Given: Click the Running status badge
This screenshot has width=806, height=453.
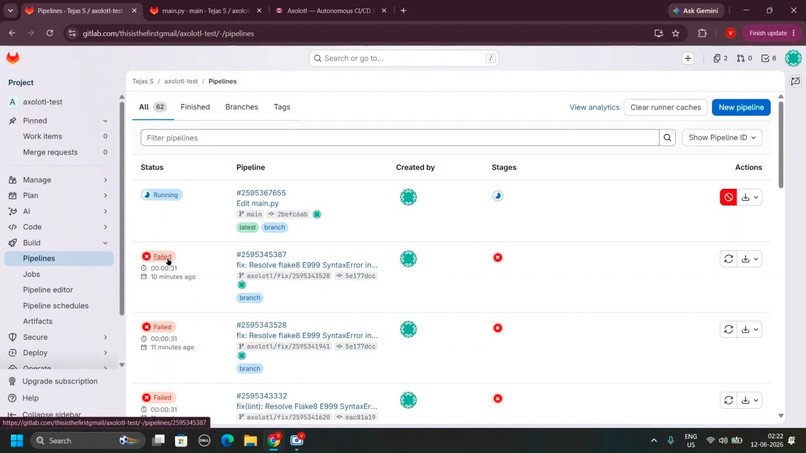Looking at the screenshot, I should tap(161, 195).
